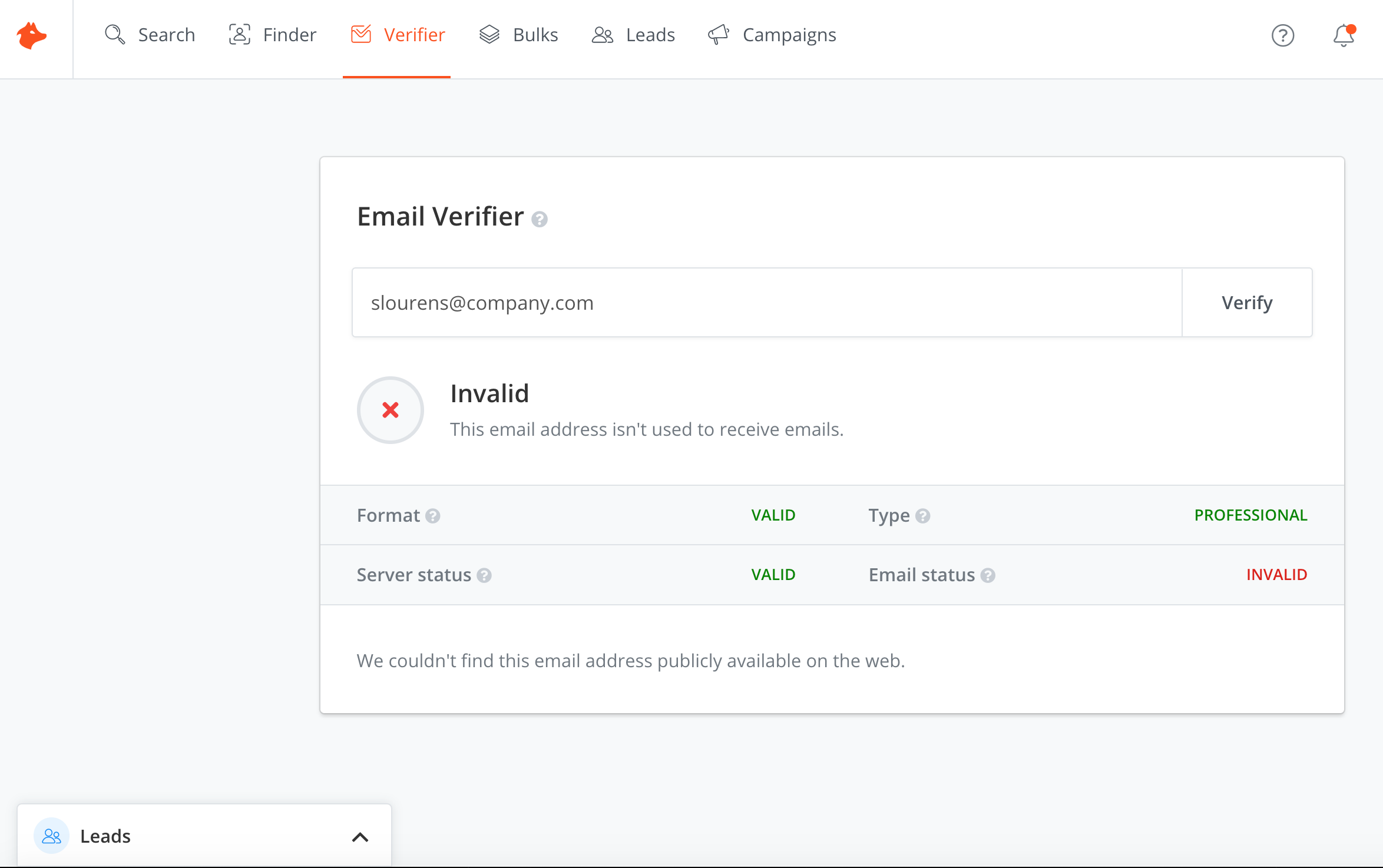Switch to the Campaigns tab
Viewport: 1383px width, 868px height.
tap(789, 35)
